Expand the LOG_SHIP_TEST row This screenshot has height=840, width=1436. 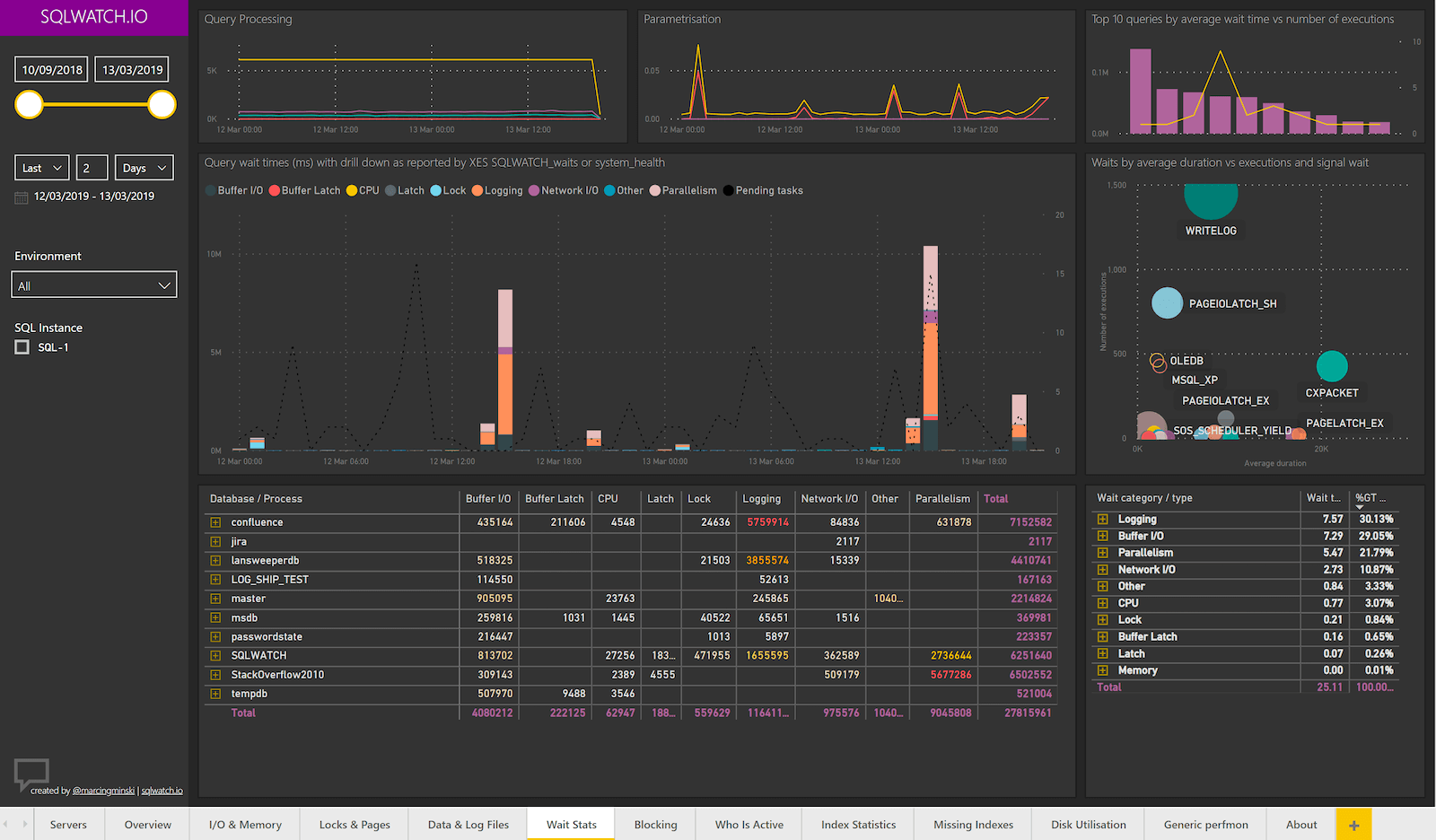coord(215,580)
